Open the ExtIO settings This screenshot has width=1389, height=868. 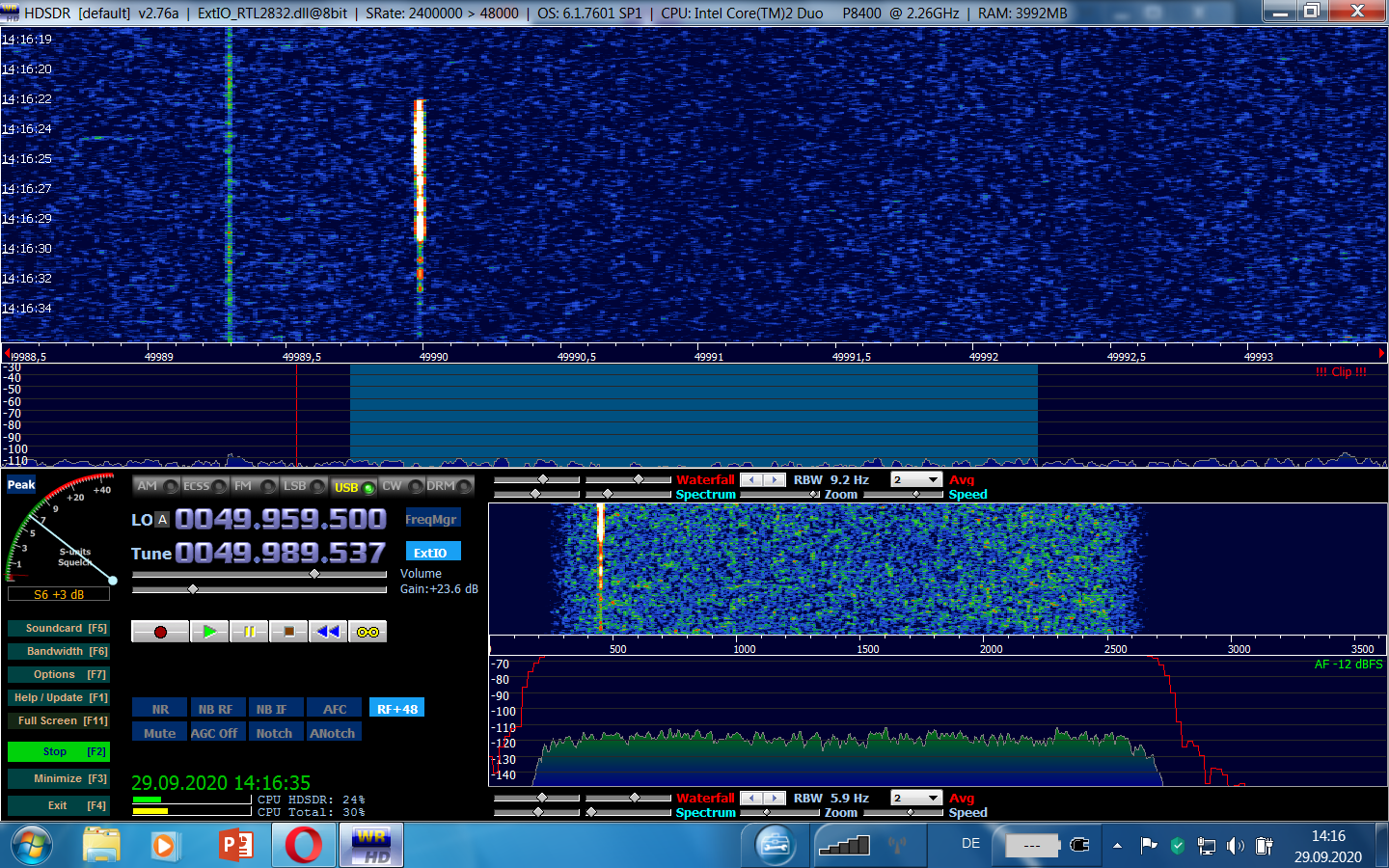click(431, 553)
